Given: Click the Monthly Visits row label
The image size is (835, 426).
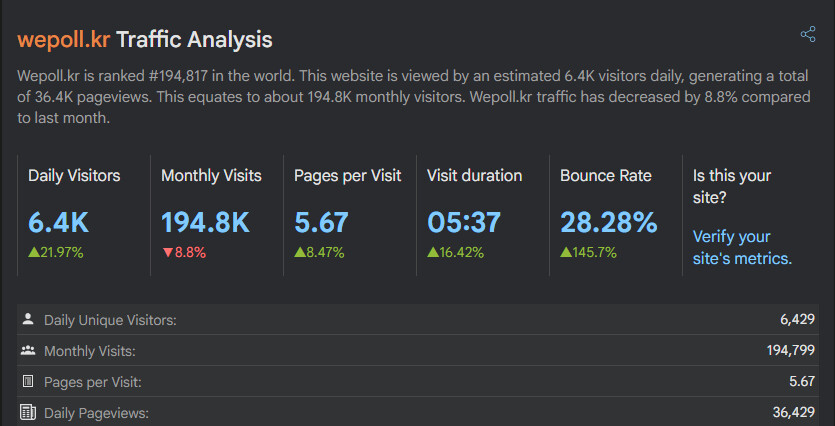Looking at the screenshot, I should click(90, 351).
